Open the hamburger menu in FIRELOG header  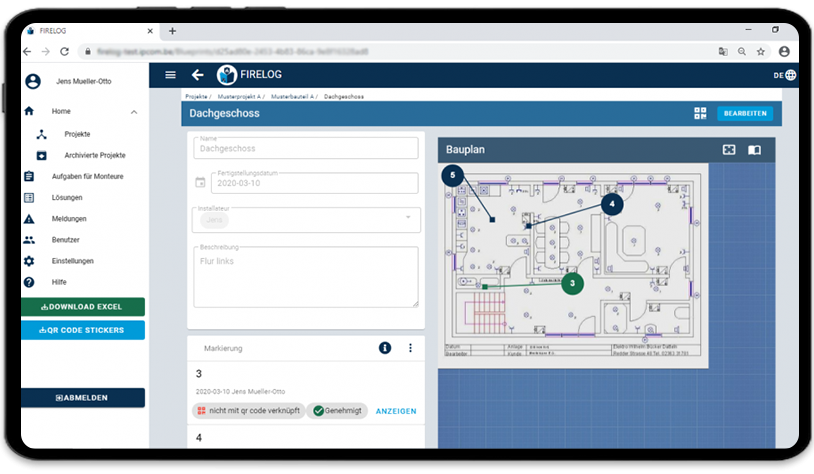tap(170, 75)
